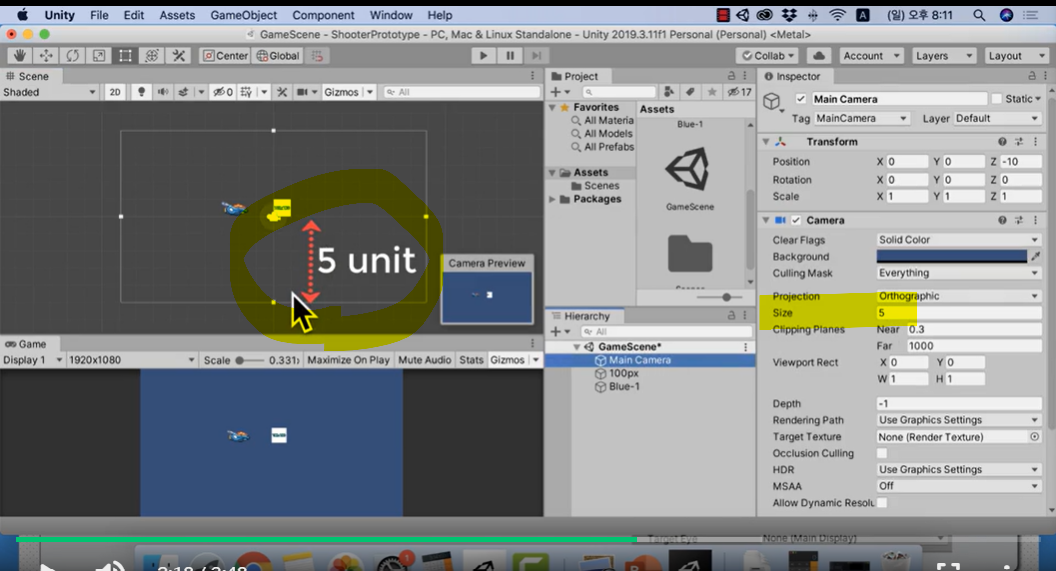Screen dimensions: 1056x571
Task: Open the Game view 1920x1080 resolution dropdown
Action: tap(132, 360)
